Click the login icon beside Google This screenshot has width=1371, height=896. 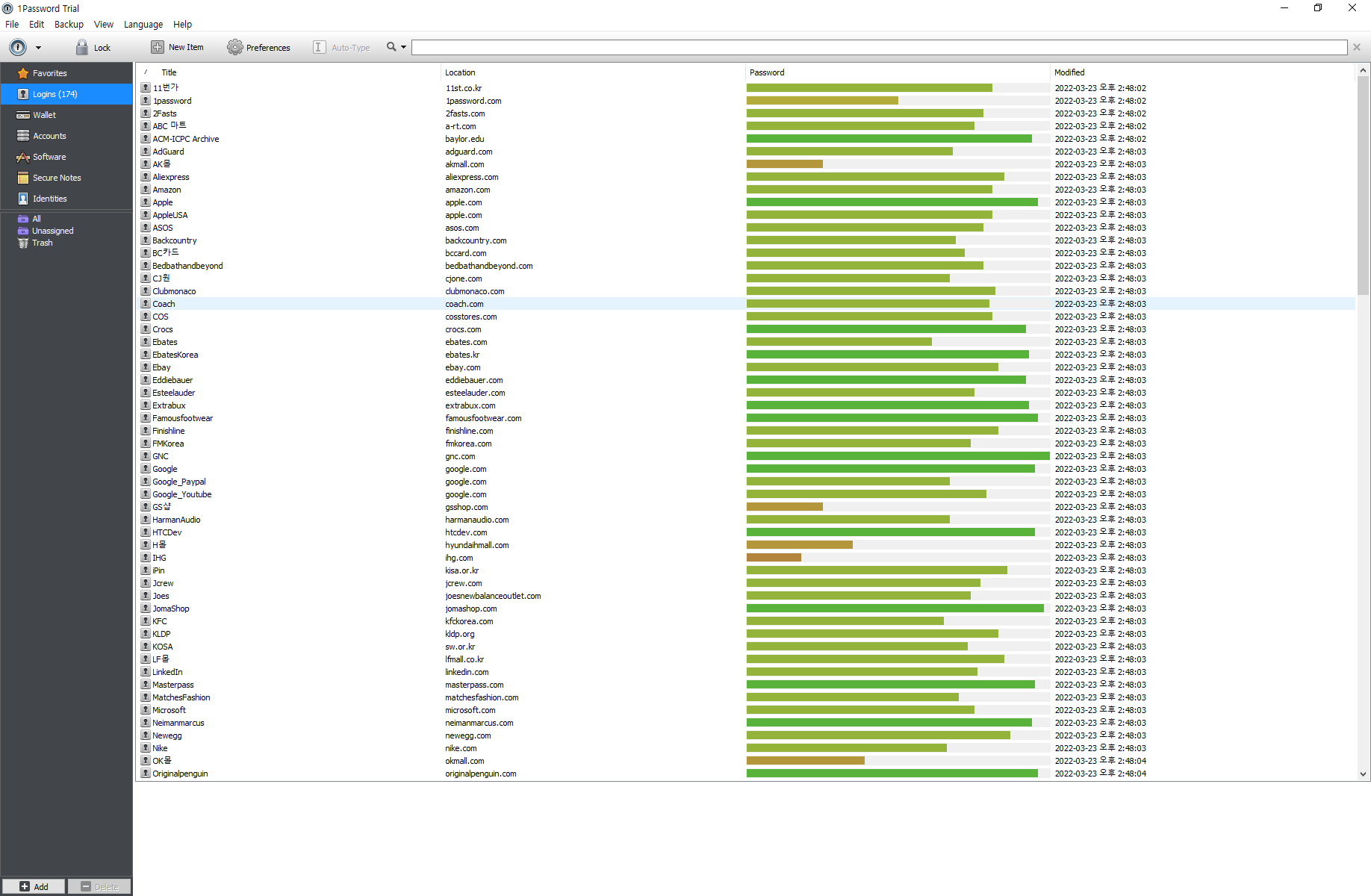coord(146,469)
